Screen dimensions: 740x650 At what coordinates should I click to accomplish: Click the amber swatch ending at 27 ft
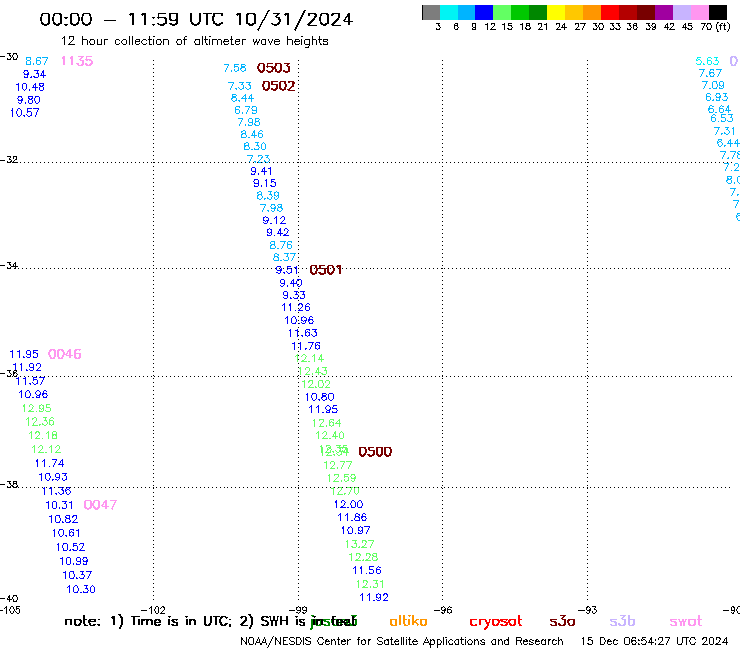pos(574,12)
